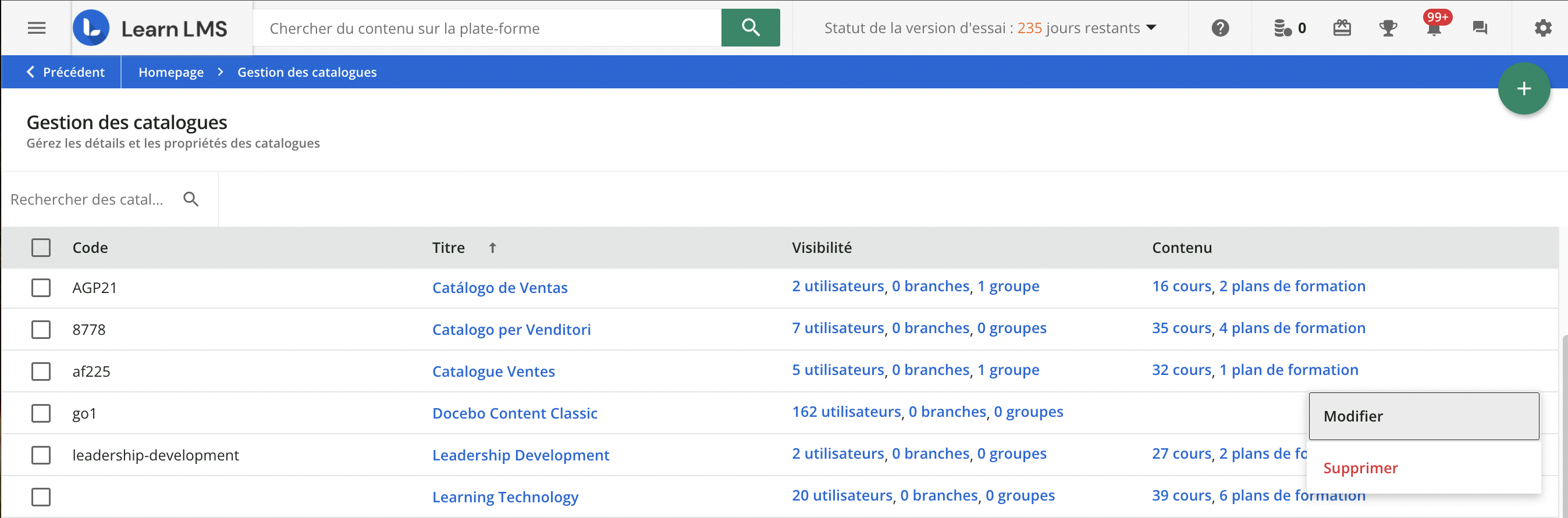The height and width of the screenshot is (518, 1568).
Task: Expand trial status days remaining dropdown
Action: 1150,28
